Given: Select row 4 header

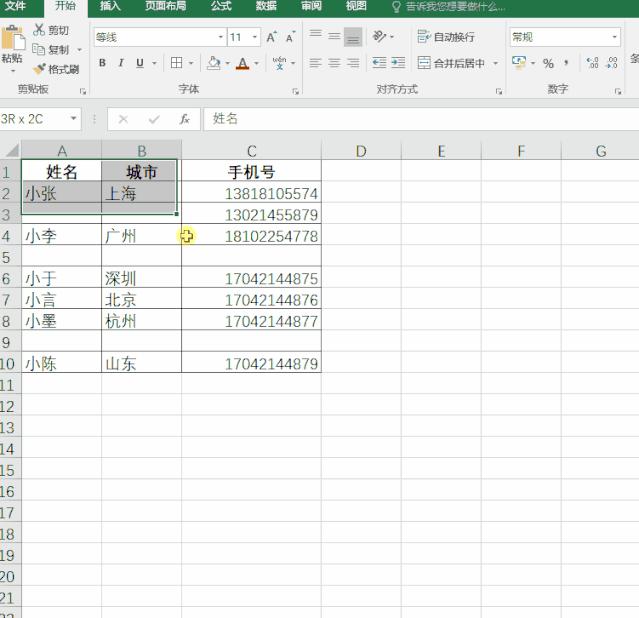Looking at the screenshot, I should [10, 236].
